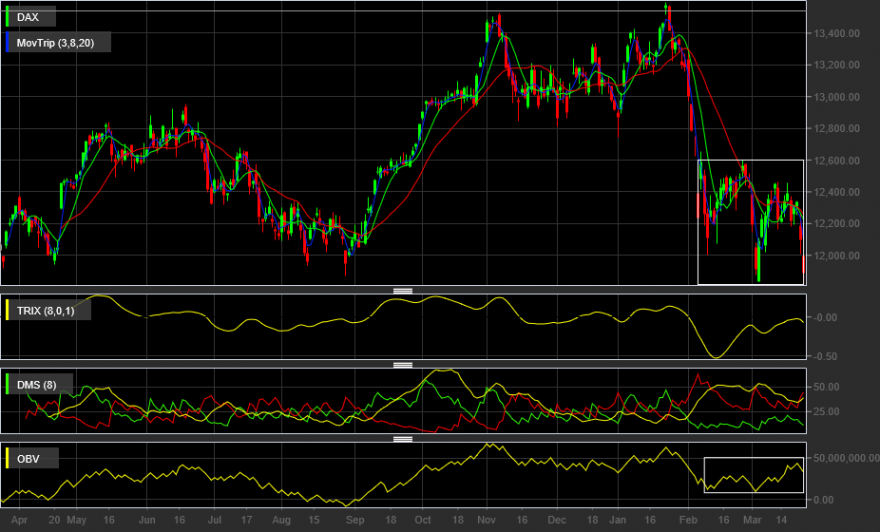Viewport: 880px width, 532px height.
Task: Click the 13,400.00 price axis label
Action: (x=836, y=34)
